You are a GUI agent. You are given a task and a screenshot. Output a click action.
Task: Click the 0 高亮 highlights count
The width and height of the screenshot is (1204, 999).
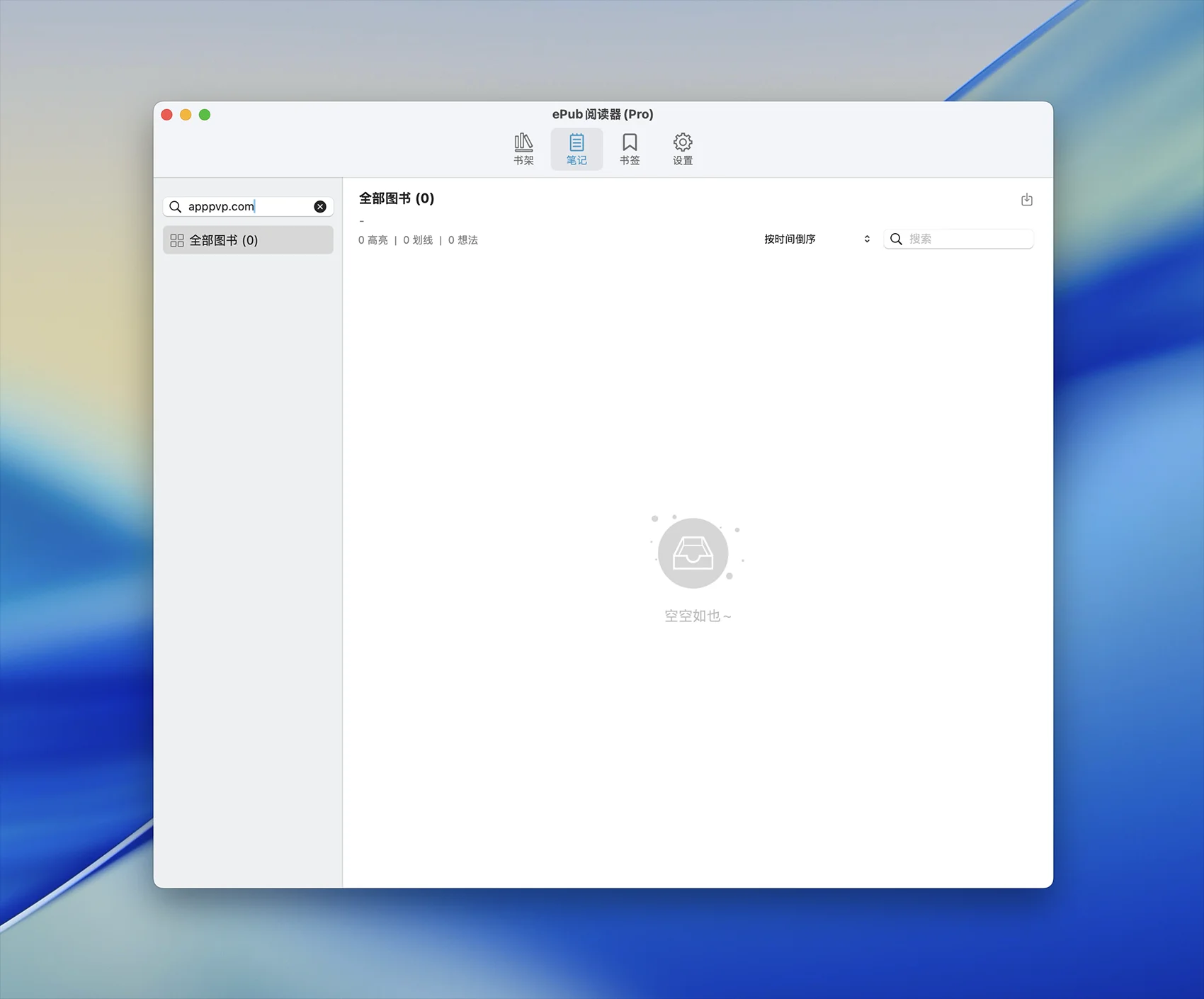pyautogui.click(x=373, y=240)
